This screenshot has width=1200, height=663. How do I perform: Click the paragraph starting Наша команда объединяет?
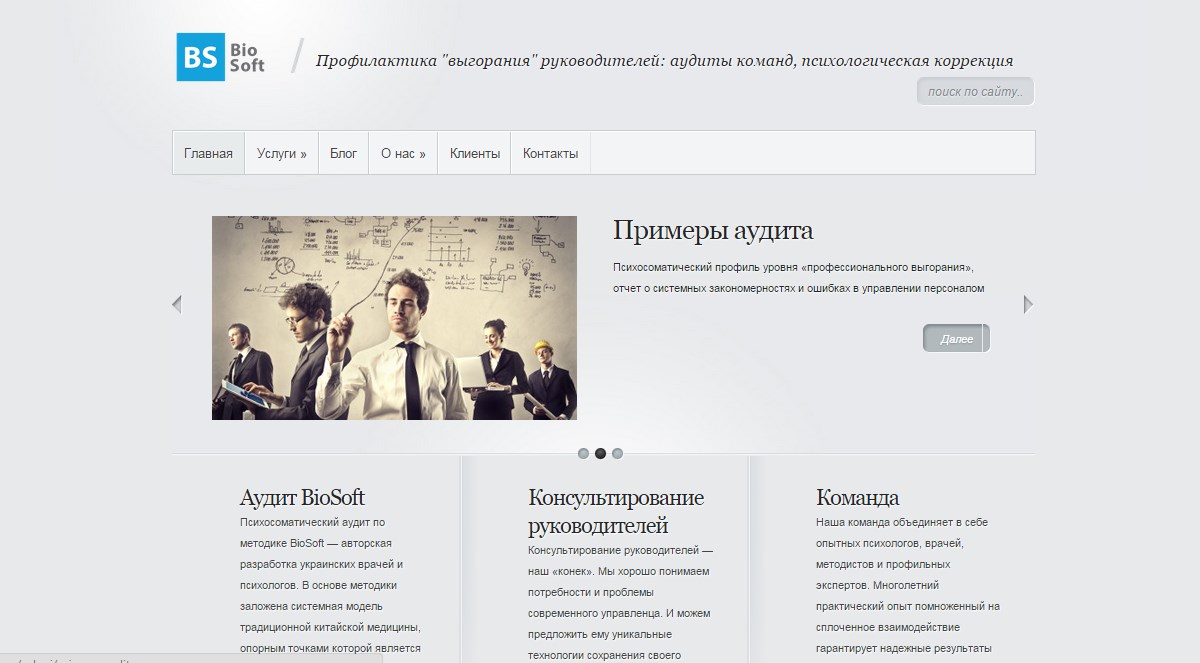(x=908, y=585)
